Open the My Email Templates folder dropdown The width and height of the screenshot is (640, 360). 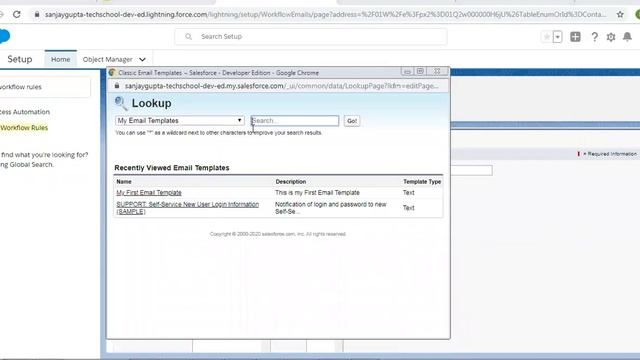[180, 120]
